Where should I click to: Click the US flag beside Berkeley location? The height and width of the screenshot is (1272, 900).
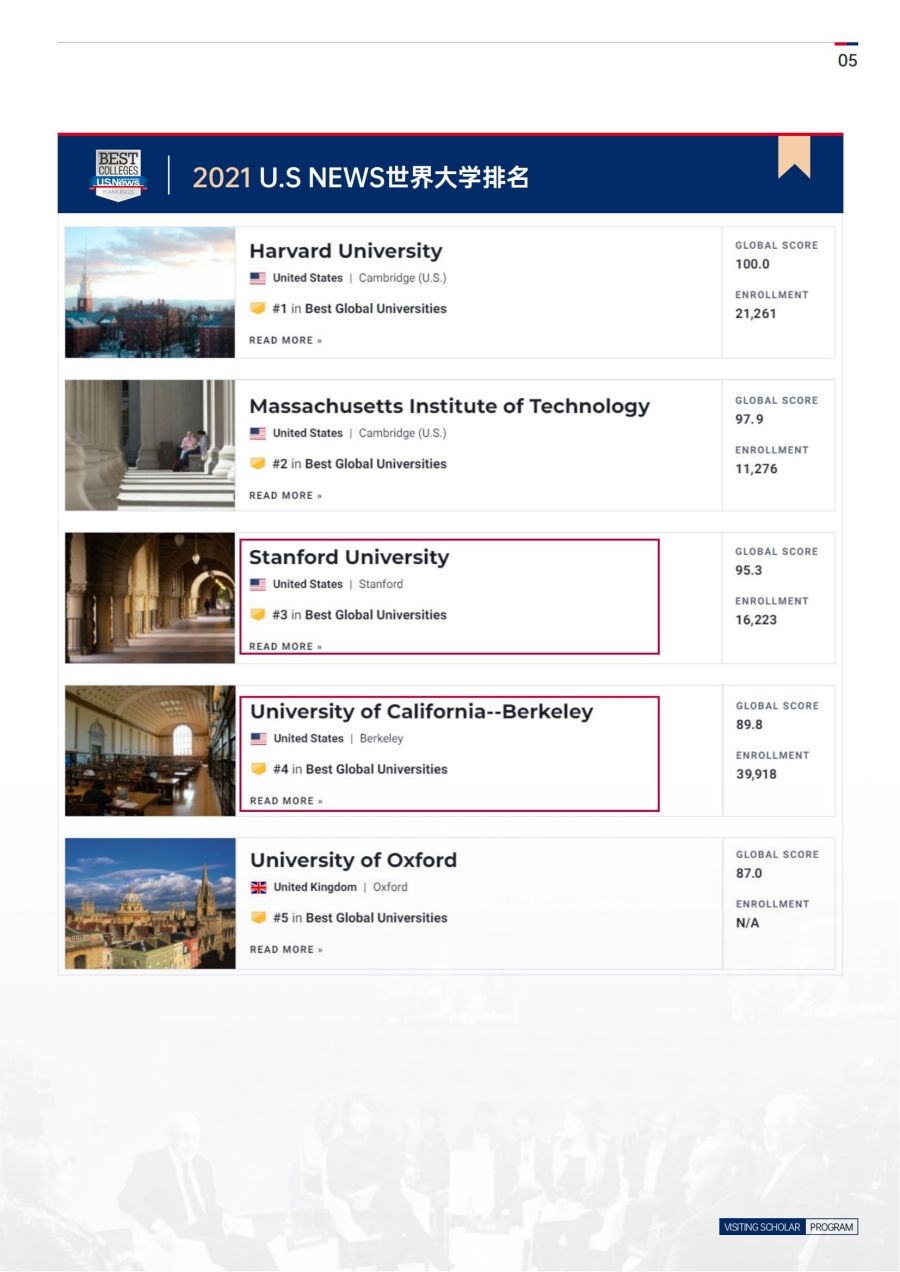[259, 738]
